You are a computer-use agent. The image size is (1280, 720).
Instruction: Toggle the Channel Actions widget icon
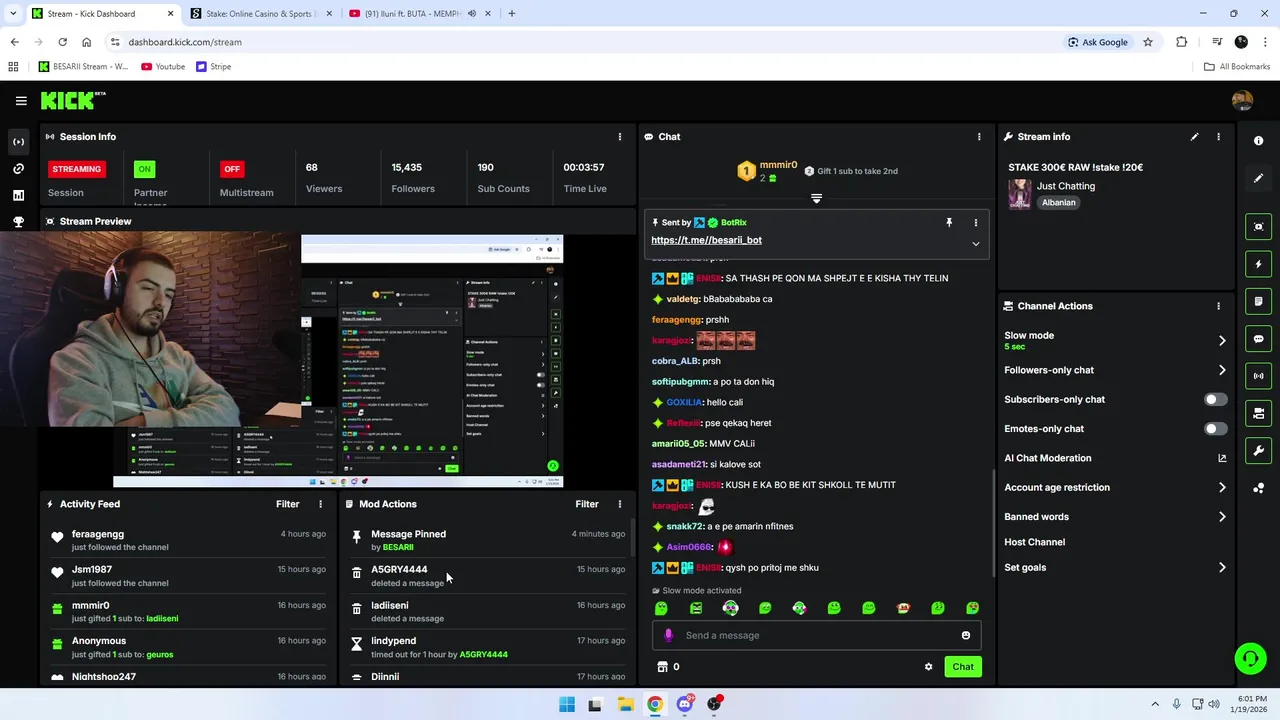(x=1258, y=413)
